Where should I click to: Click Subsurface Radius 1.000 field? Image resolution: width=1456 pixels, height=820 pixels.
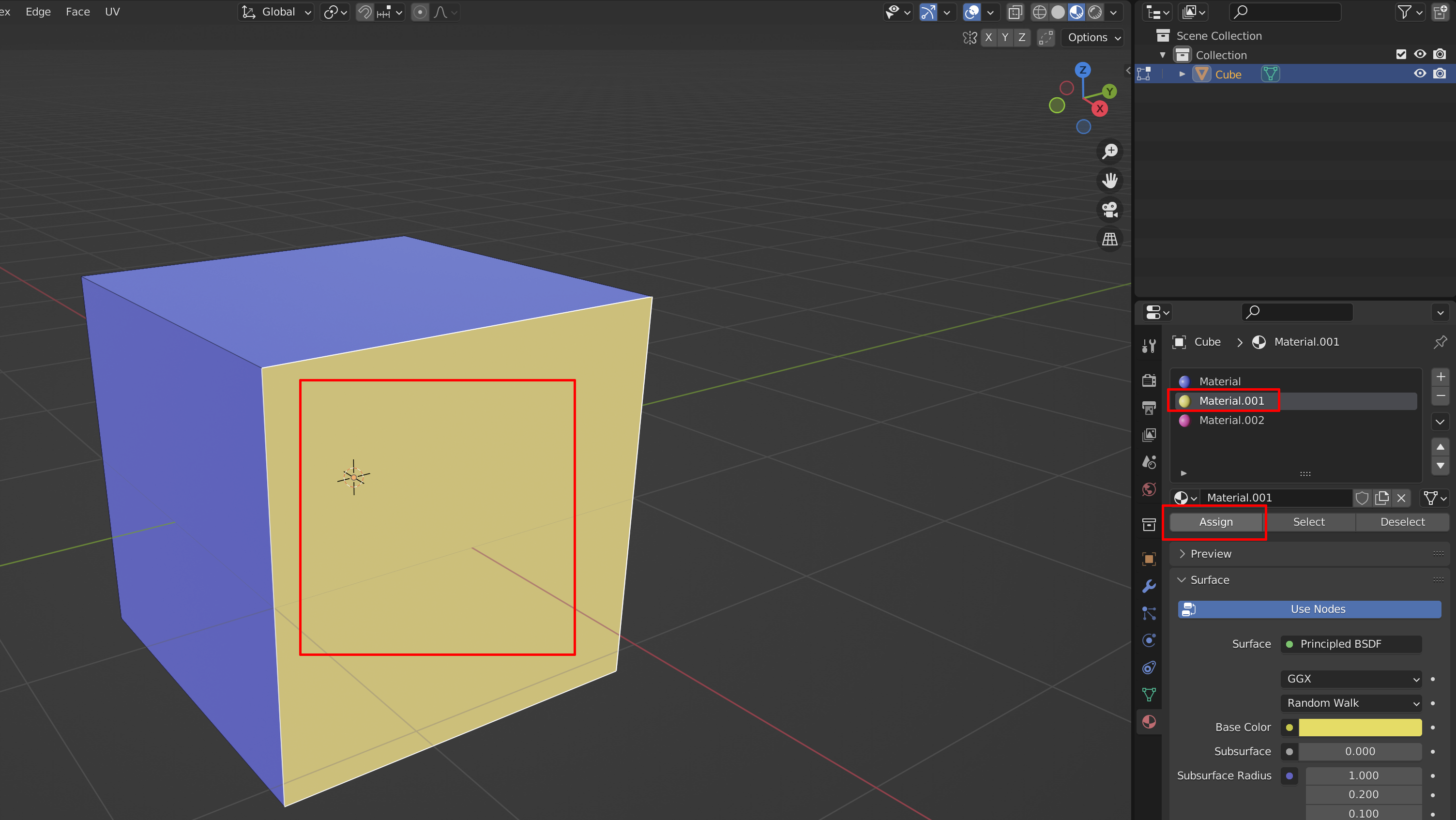click(1363, 776)
